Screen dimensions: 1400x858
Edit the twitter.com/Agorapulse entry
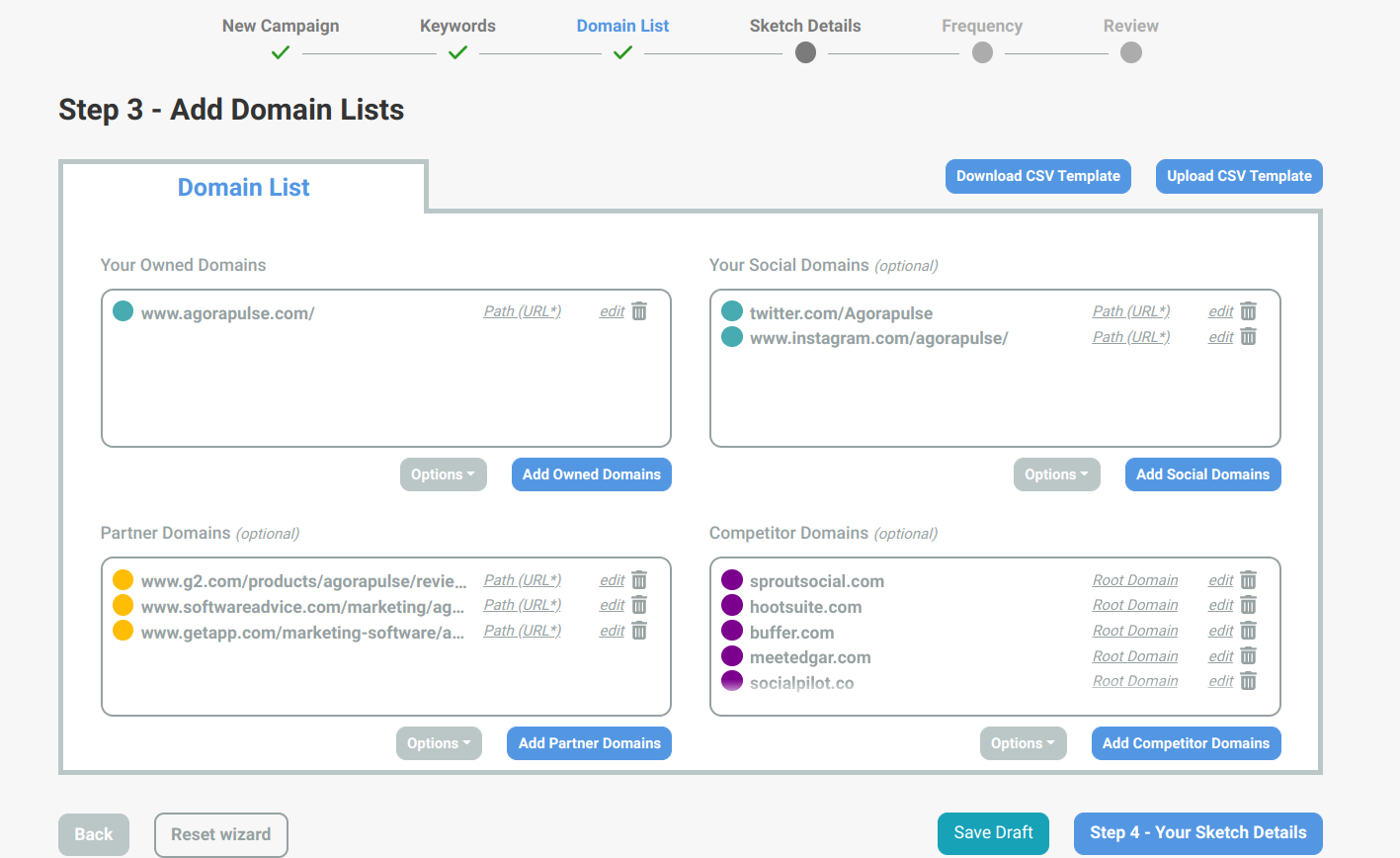(1220, 311)
